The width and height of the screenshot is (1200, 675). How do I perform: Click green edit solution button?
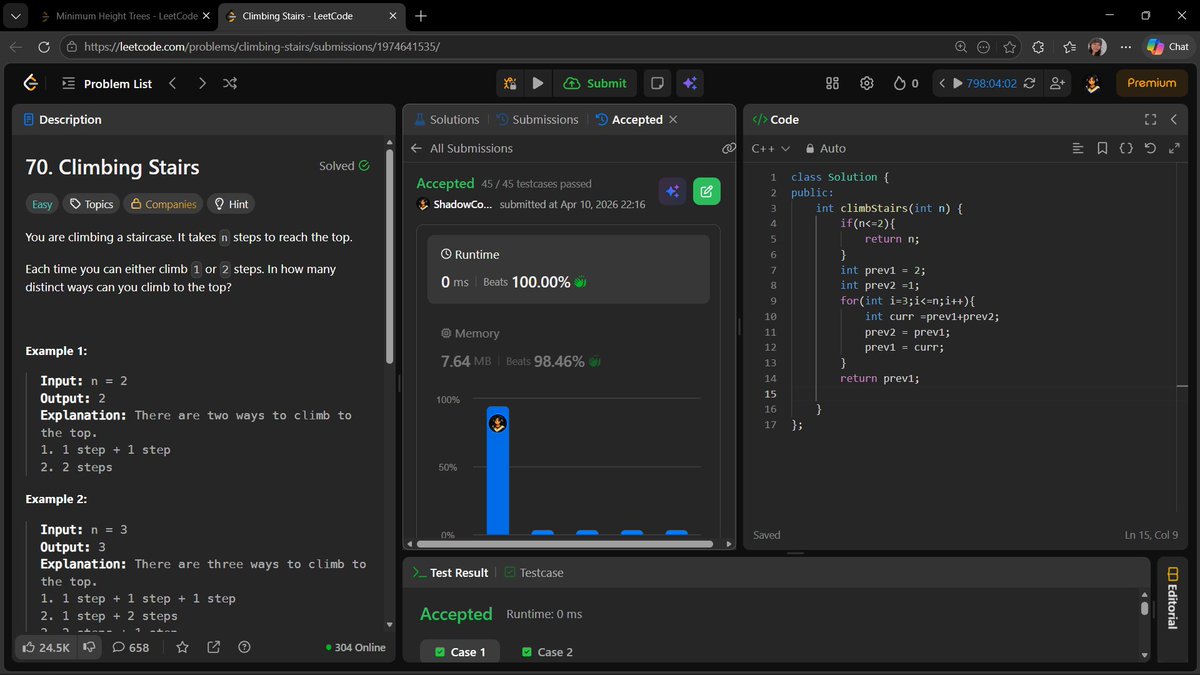click(706, 191)
